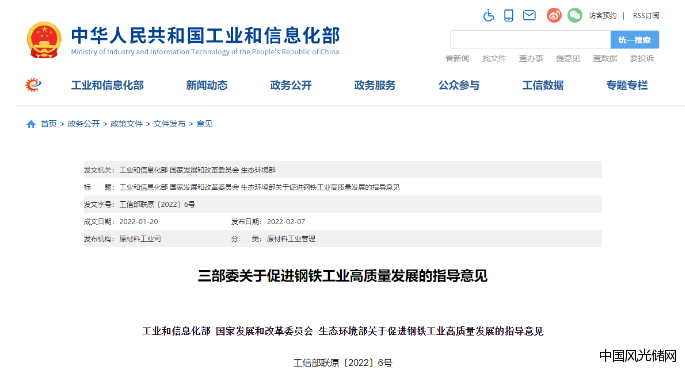Go to 文件发布 in breadcrumb

170,124
